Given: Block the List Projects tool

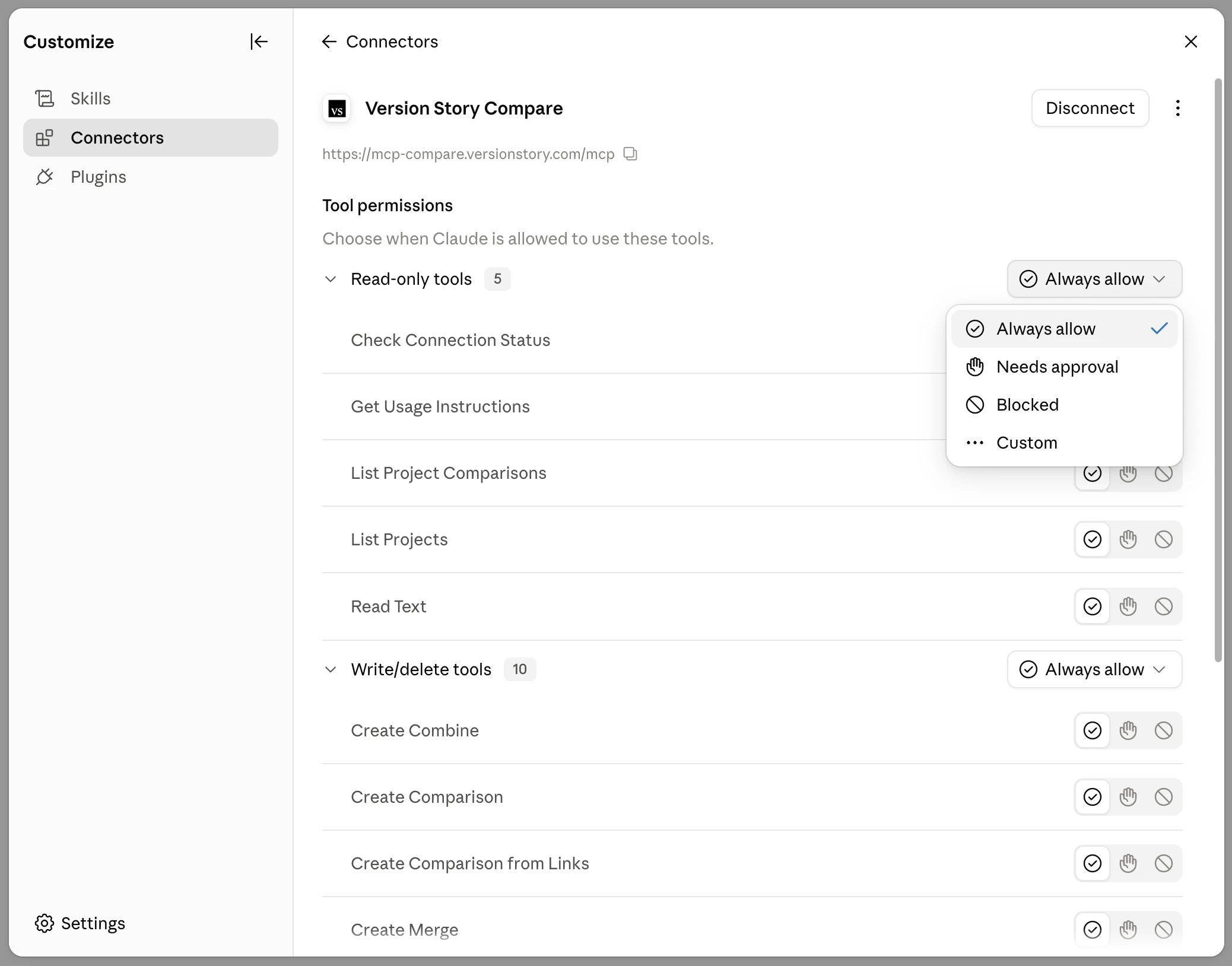Looking at the screenshot, I should [x=1164, y=539].
